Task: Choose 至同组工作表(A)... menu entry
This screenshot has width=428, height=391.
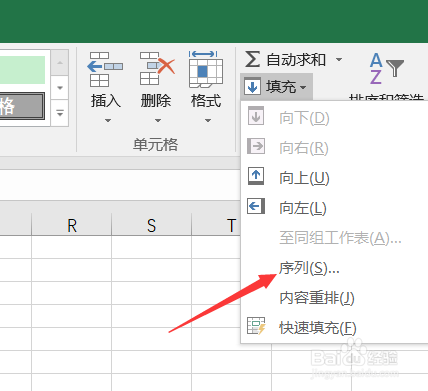Action: [334, 238]
